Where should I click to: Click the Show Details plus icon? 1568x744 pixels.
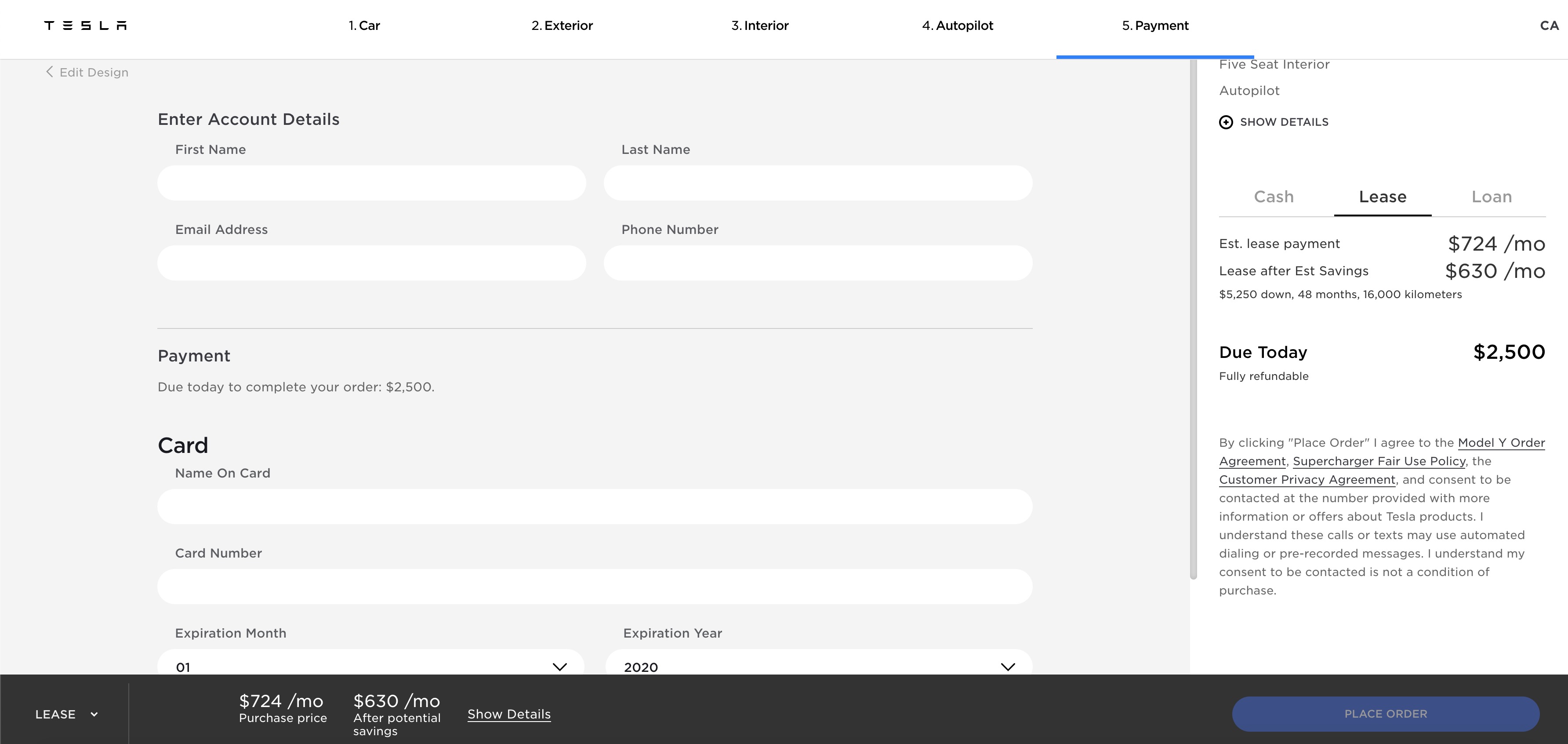[1226, 122]
